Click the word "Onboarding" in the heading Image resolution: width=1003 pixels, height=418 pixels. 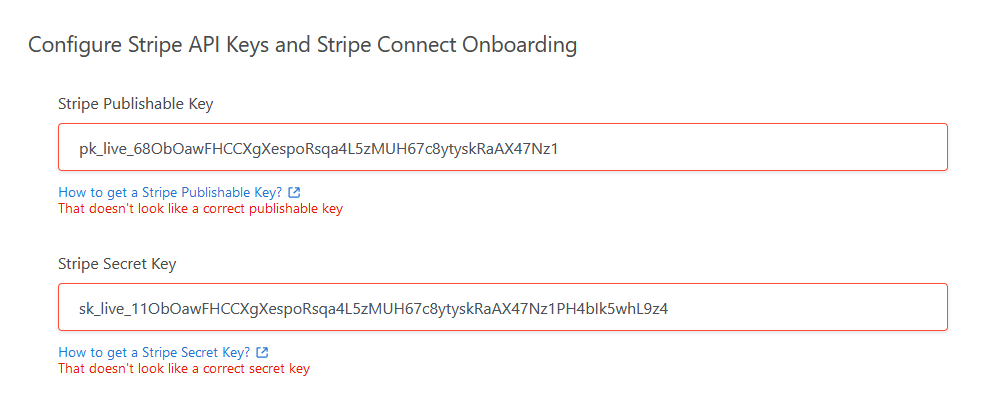[520, 45]
